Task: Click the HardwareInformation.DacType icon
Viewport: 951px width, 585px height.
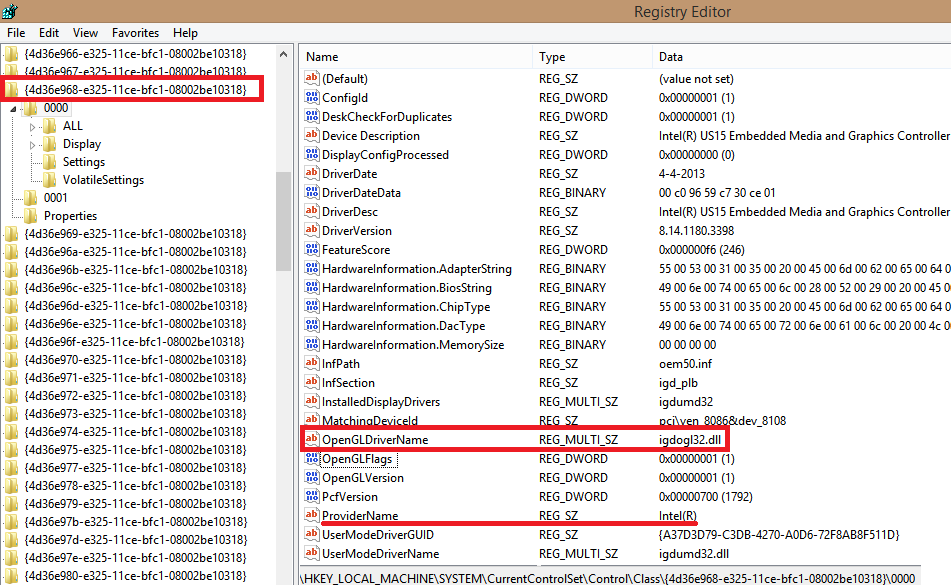Action: click(x=312, y=325)
